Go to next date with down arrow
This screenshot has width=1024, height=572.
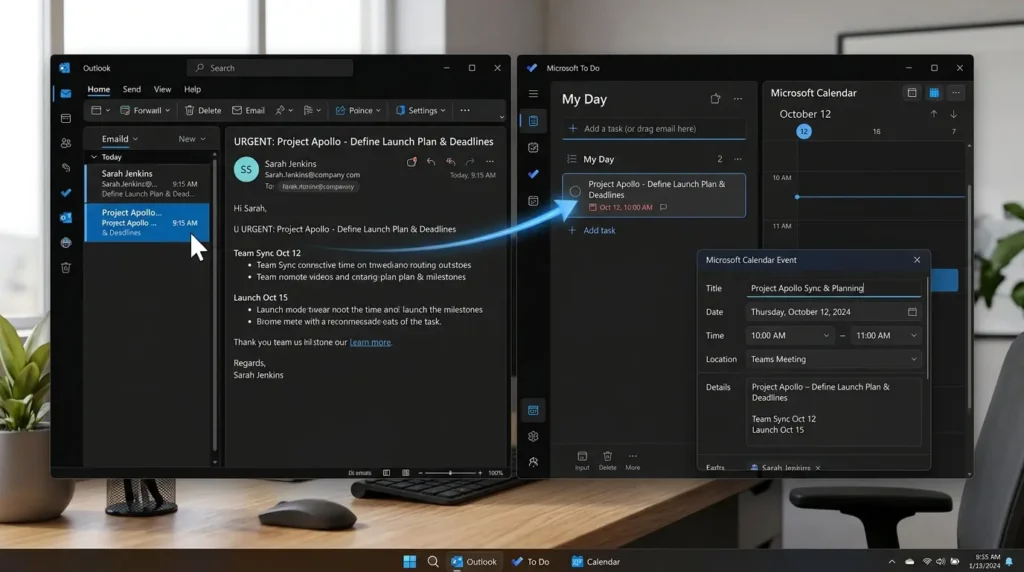tap(953, 114)
